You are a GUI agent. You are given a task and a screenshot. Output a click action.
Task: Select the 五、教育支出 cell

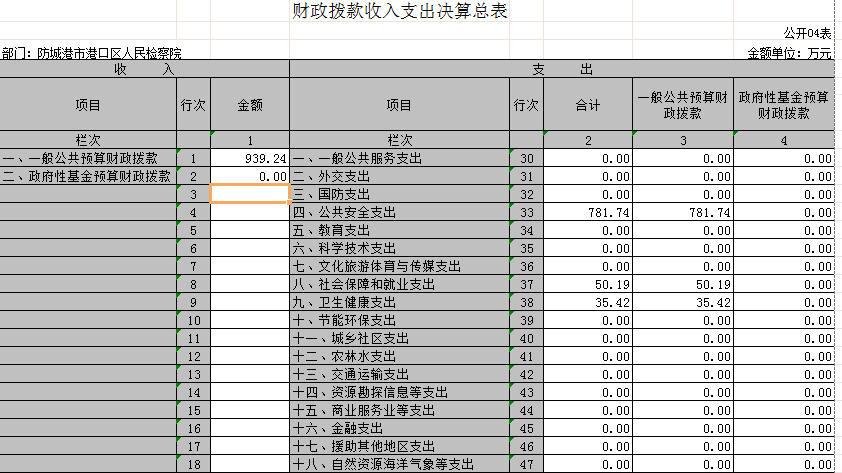[400, 230]
